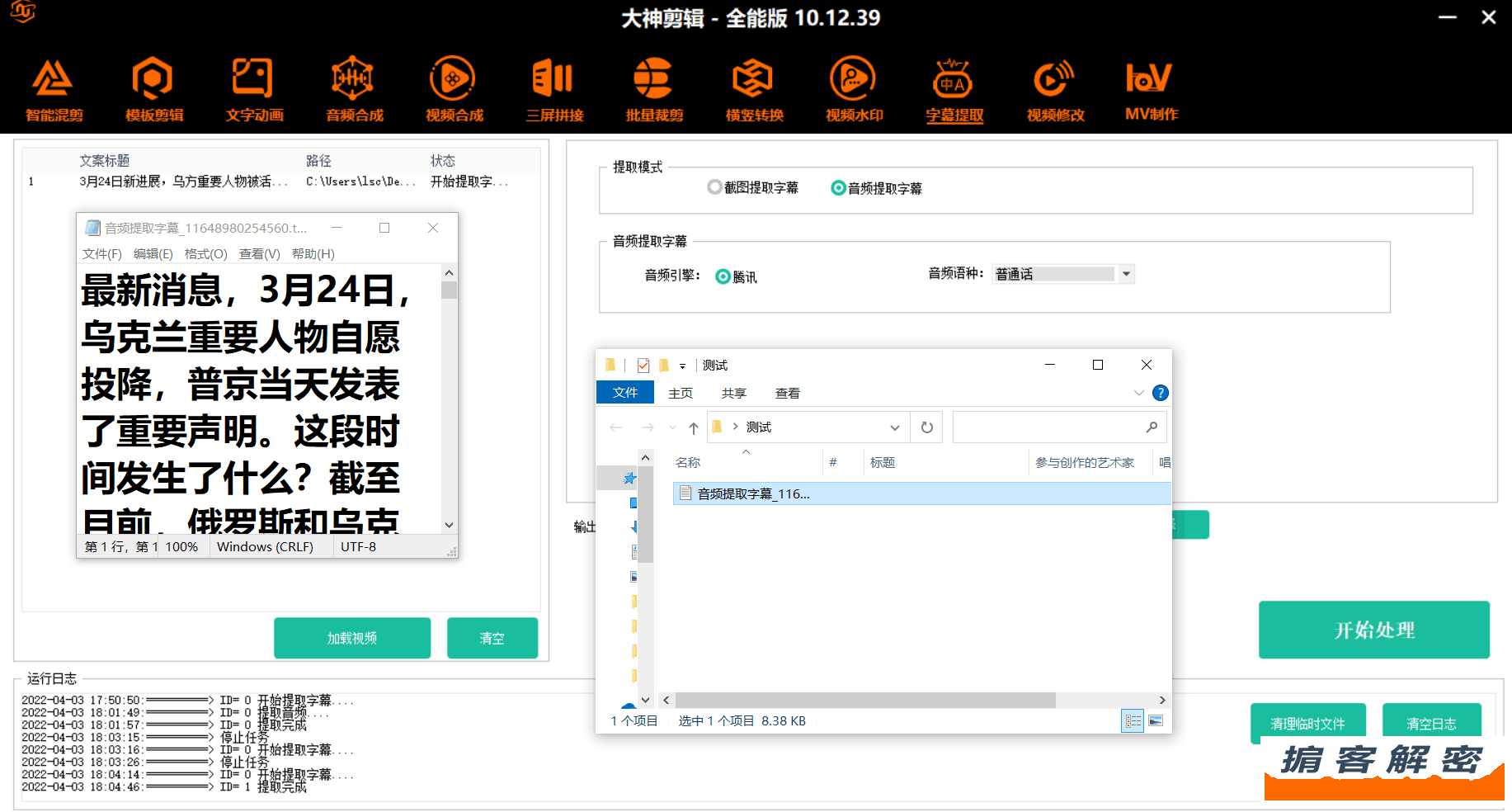Viewport: 1512px width, 812px height.
Task: Click the 测试 path segment in address bar
Action: [x=759, y=427]
